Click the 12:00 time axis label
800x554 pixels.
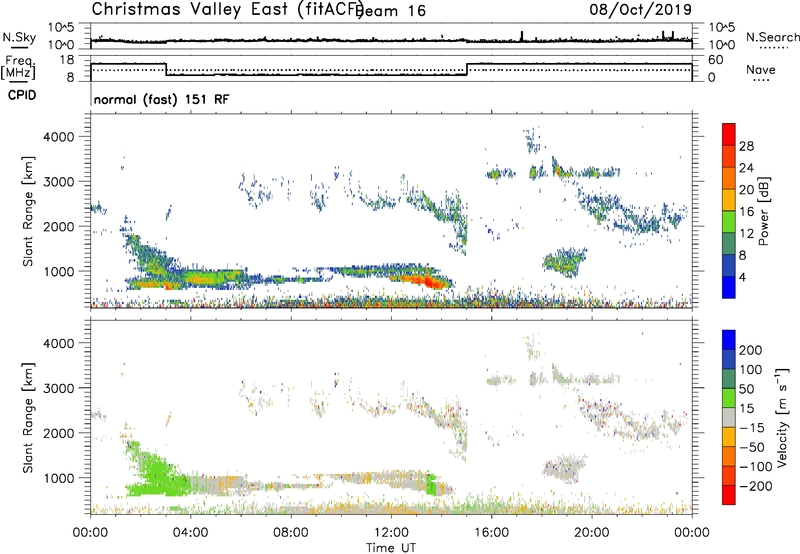tap(391, 533)
